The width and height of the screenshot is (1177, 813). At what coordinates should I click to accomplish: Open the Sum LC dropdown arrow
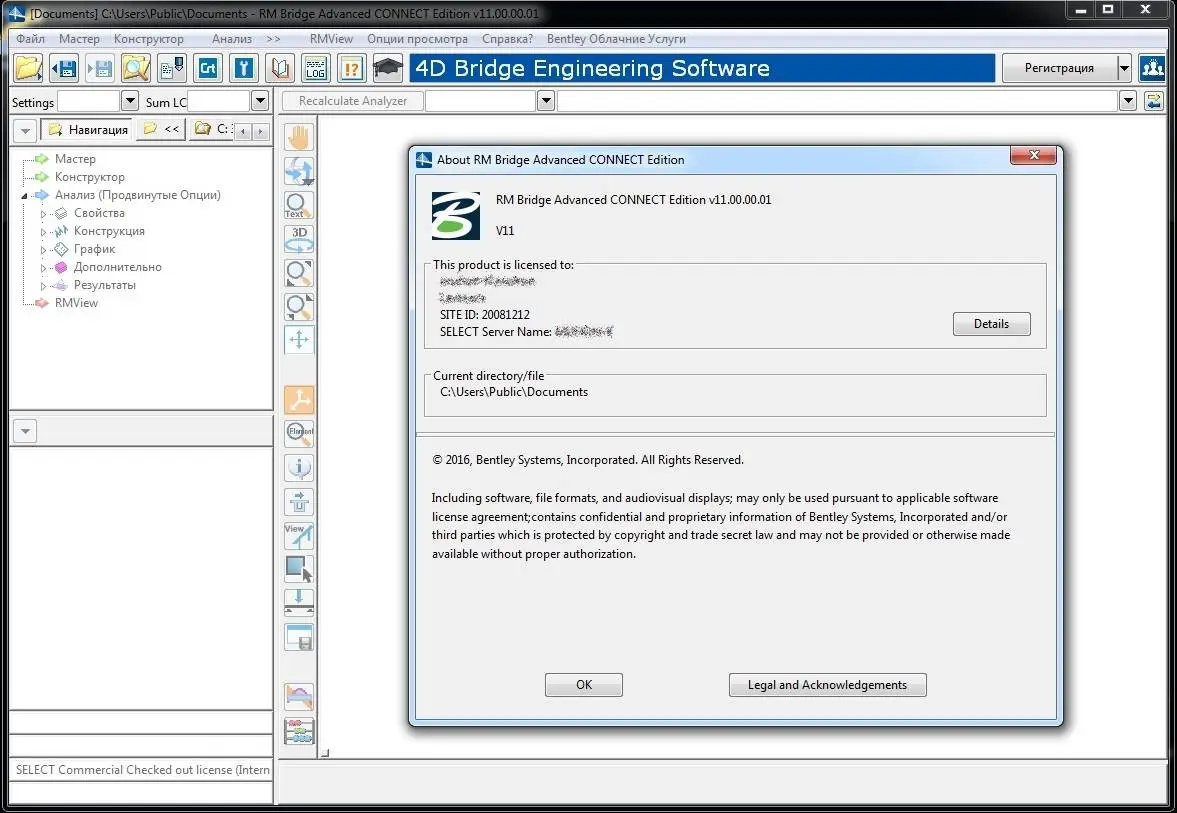[260, 101]
